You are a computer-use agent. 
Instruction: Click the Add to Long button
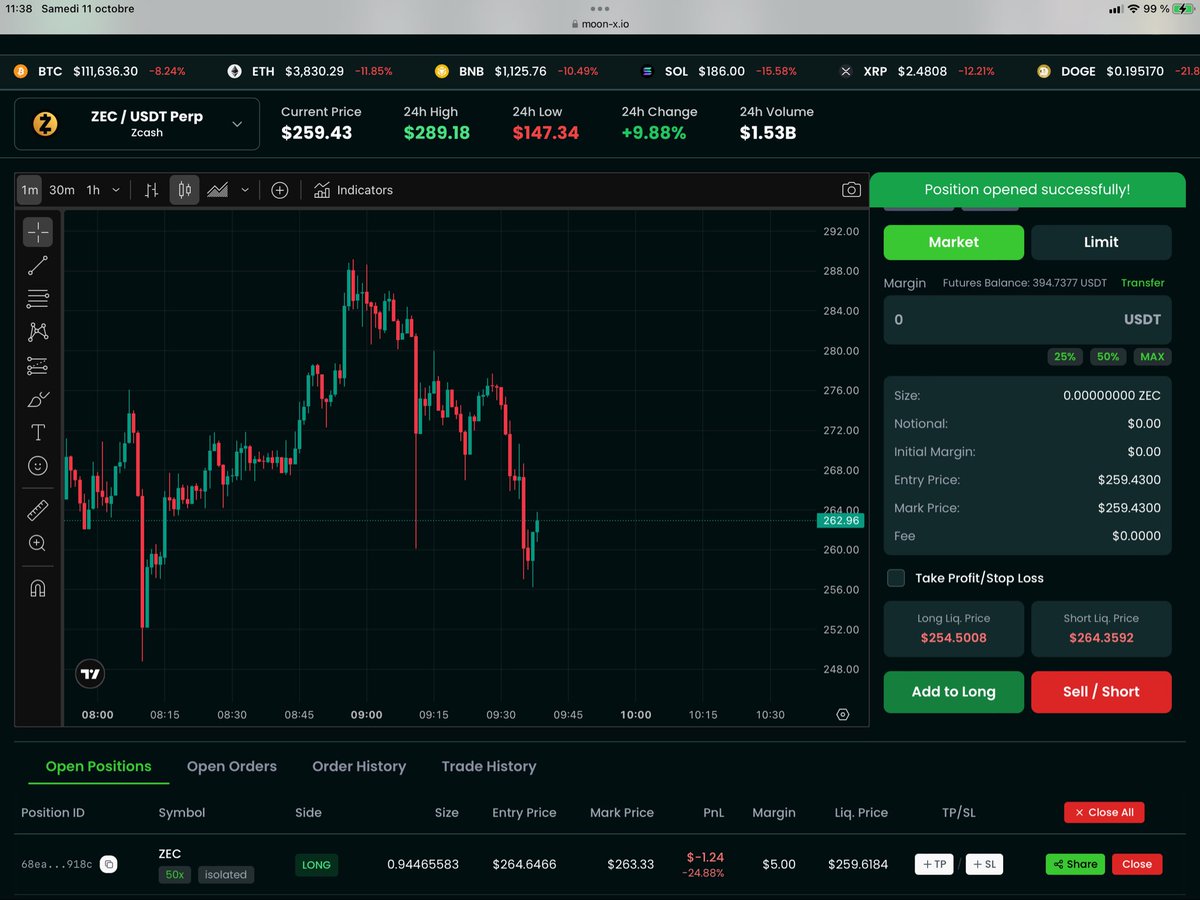point(954,692)
